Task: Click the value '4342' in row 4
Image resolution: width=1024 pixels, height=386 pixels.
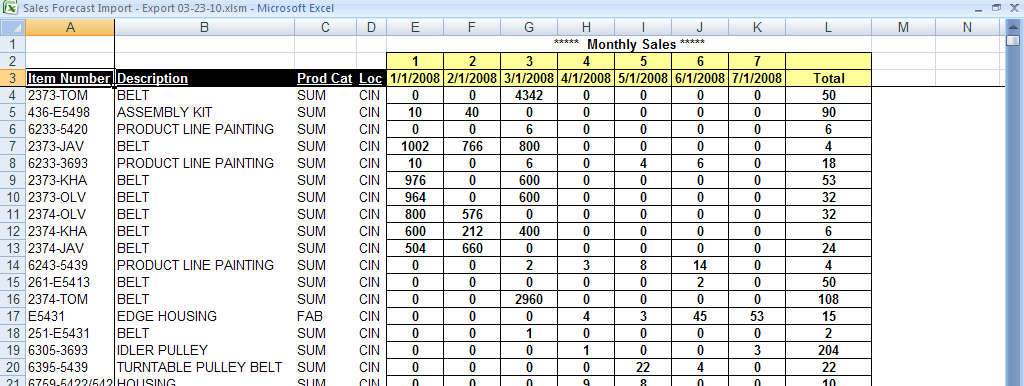Action: point(529,95)
